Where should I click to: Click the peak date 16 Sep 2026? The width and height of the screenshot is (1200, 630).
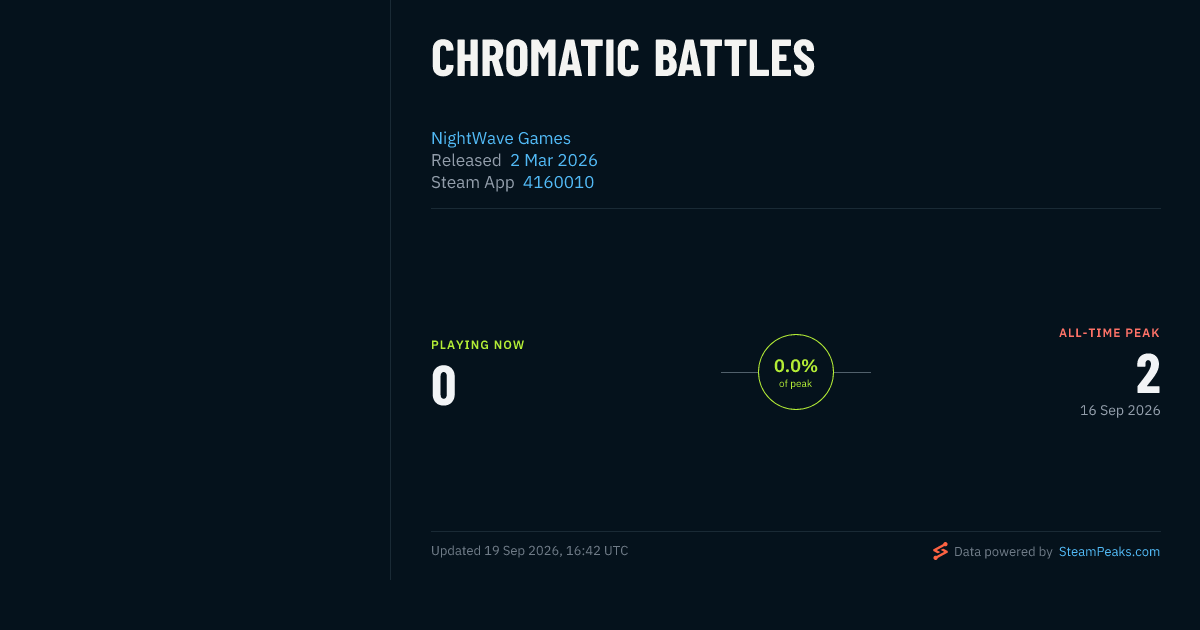tap(1120, 410)
